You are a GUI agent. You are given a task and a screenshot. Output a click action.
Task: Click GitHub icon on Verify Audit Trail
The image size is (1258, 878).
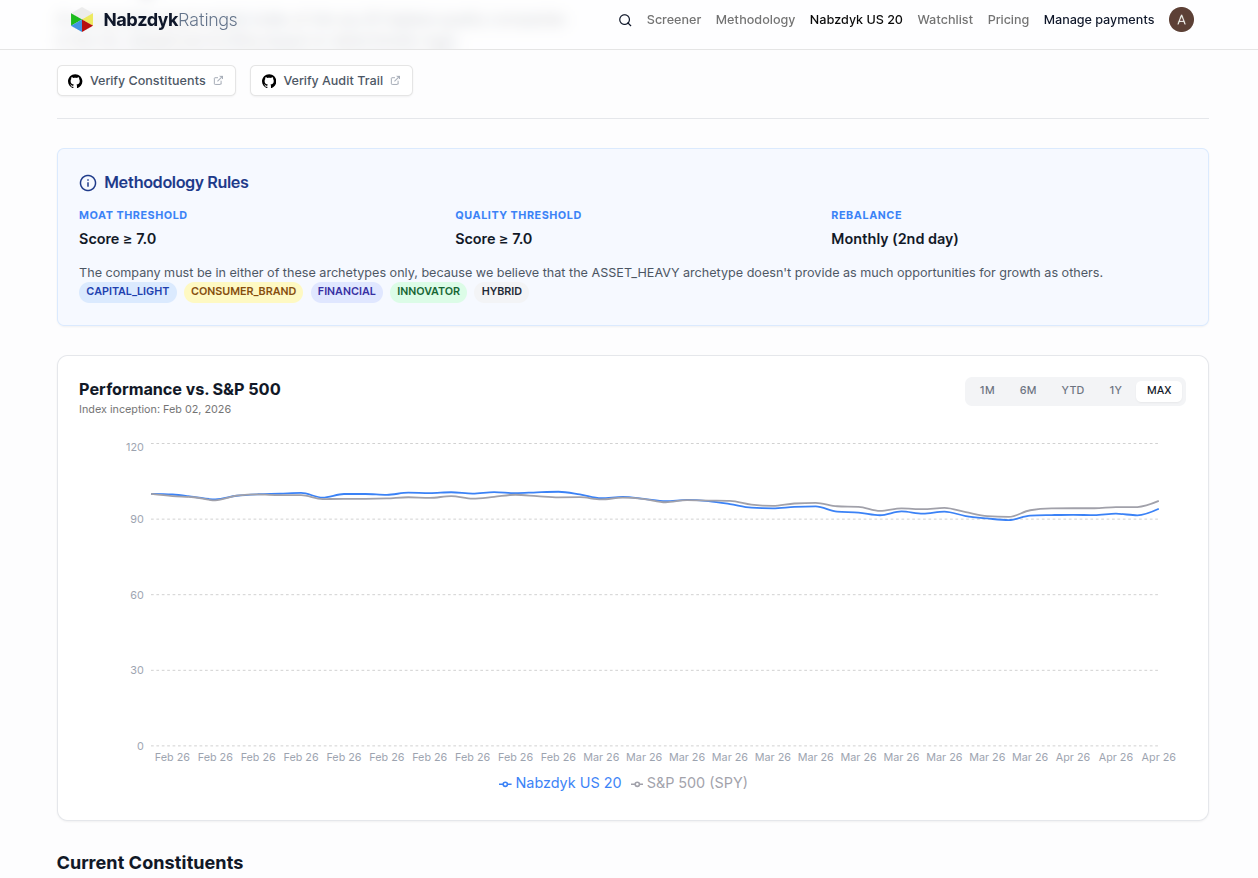(269, 81)
